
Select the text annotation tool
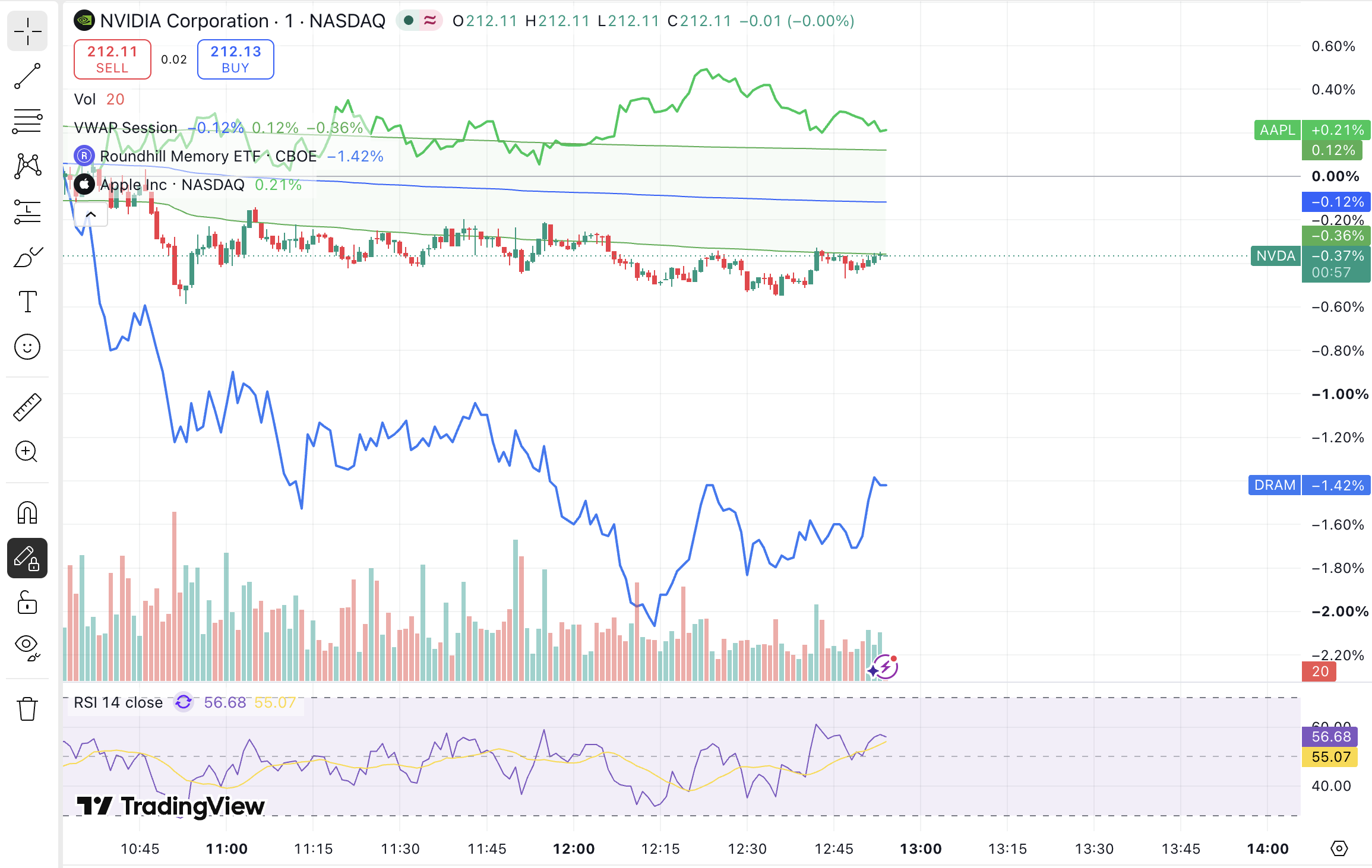pyautogui.click(x=27, y=302)
